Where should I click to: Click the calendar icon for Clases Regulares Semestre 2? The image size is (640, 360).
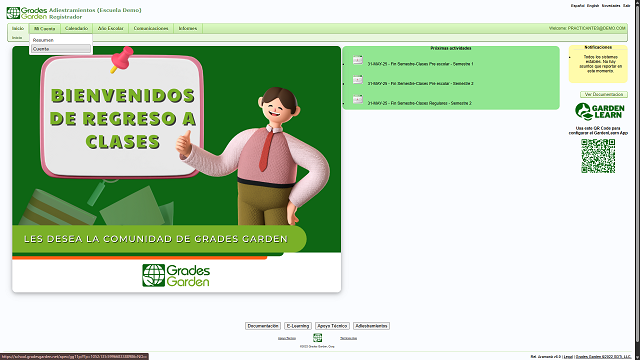358,99
